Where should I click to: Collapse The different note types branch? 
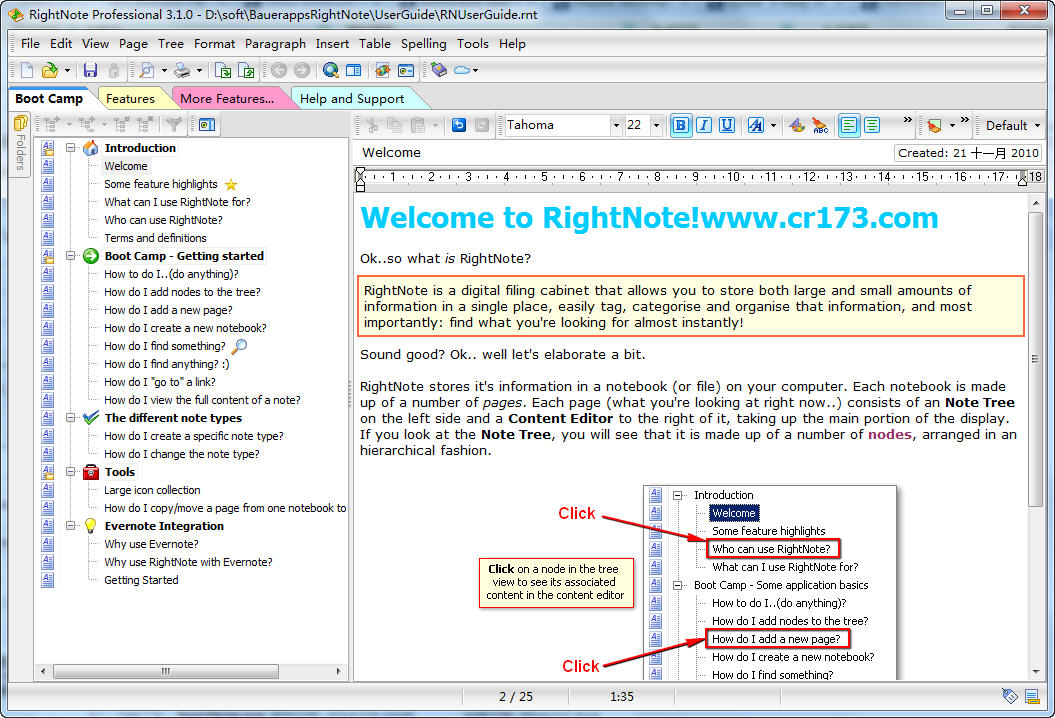(x=71, y=418)
